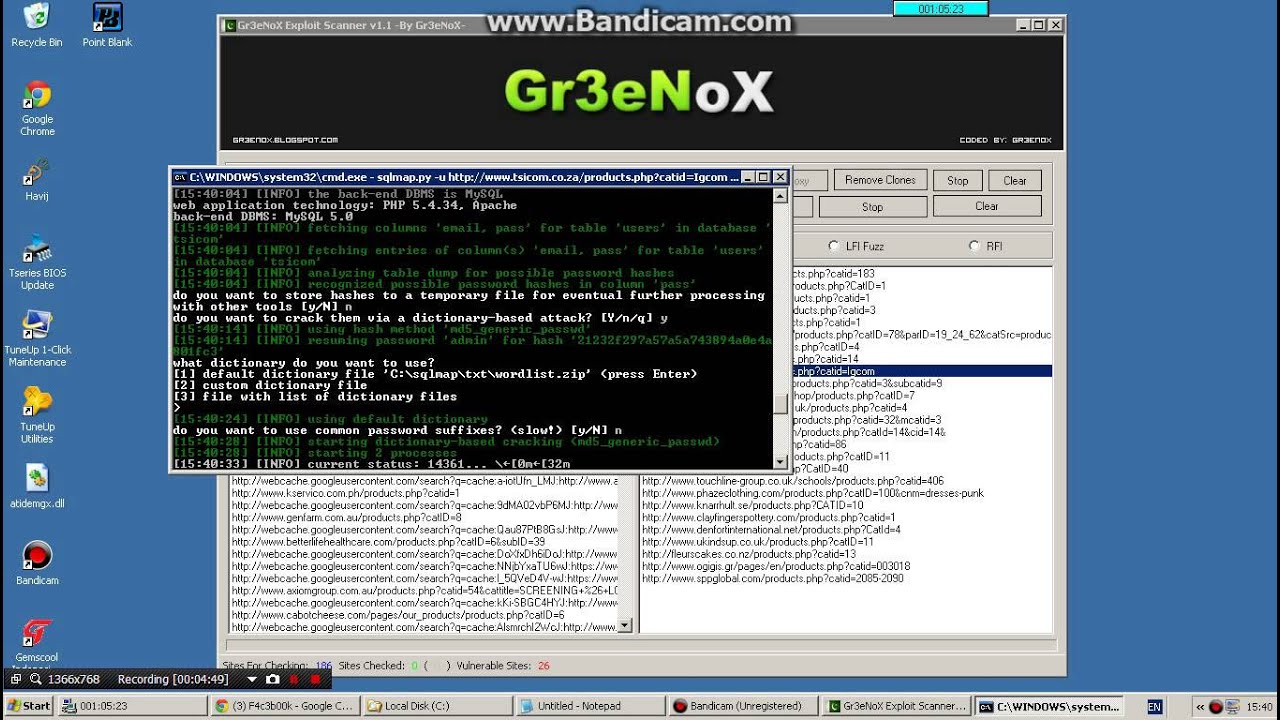Click the Gr3eNoX window title bar icon

pos(230,25)
